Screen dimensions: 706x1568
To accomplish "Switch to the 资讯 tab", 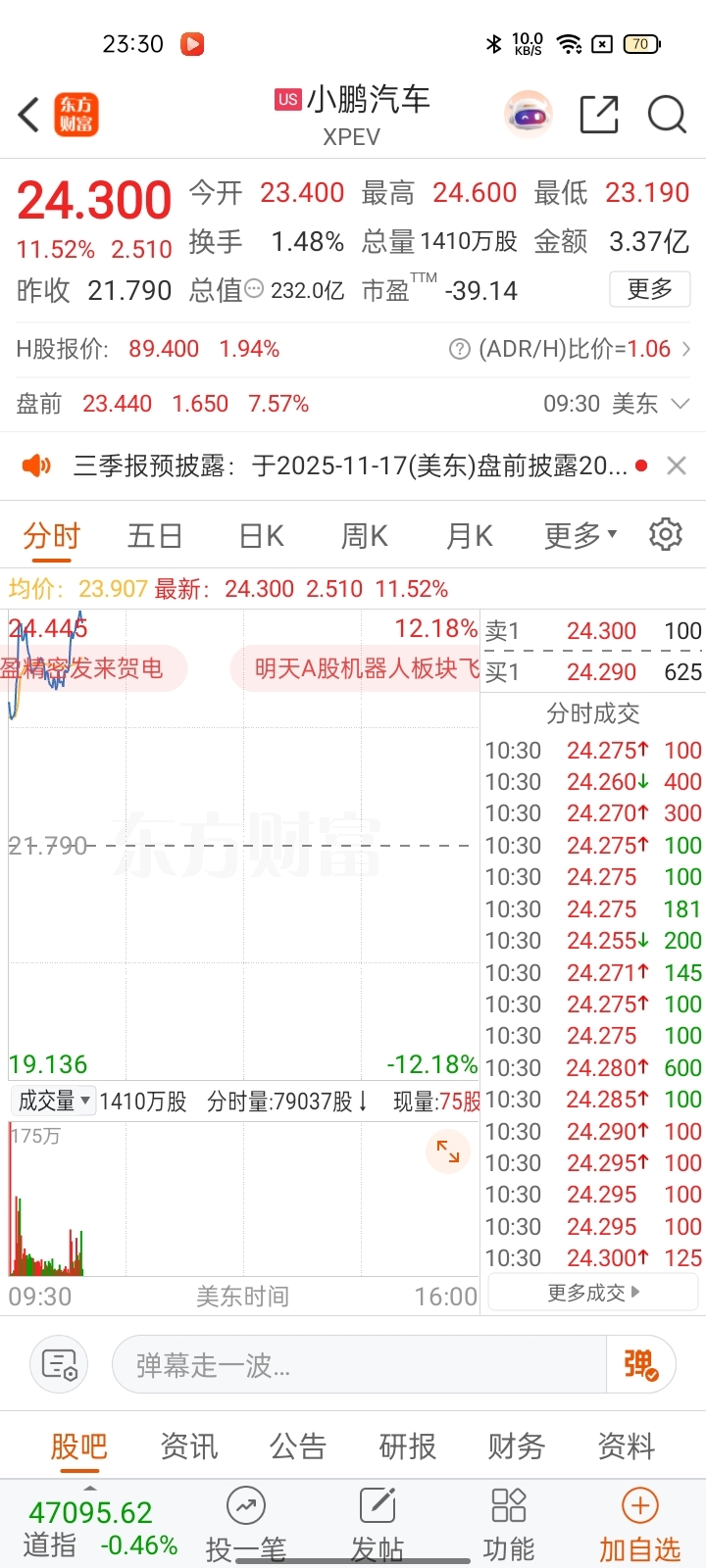I will (189, 1446).
